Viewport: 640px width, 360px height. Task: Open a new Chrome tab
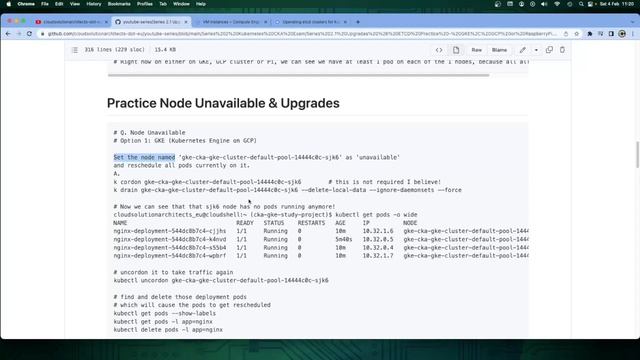tap(358, 22)
